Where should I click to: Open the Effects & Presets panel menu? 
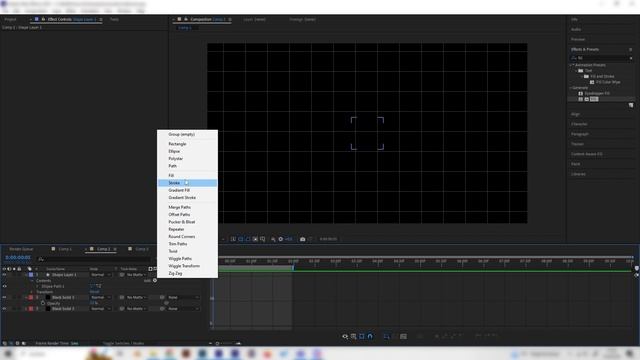coord(631,49)
